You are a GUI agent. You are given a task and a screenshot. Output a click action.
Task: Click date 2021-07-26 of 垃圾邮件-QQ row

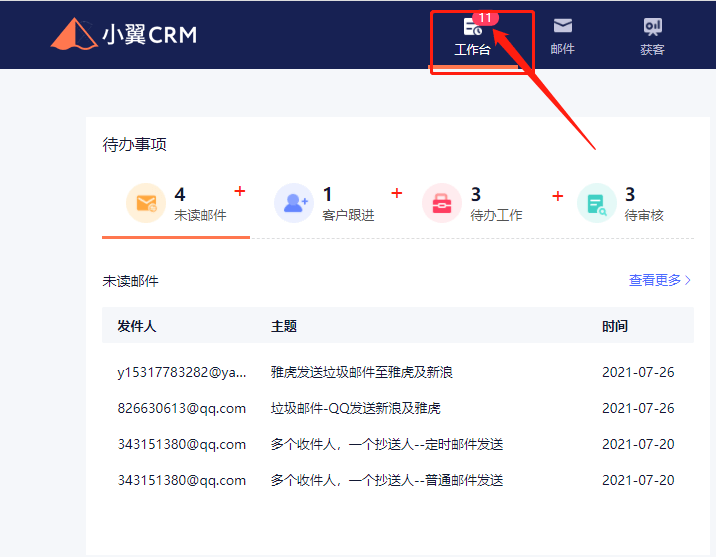(x=638, y=408)
